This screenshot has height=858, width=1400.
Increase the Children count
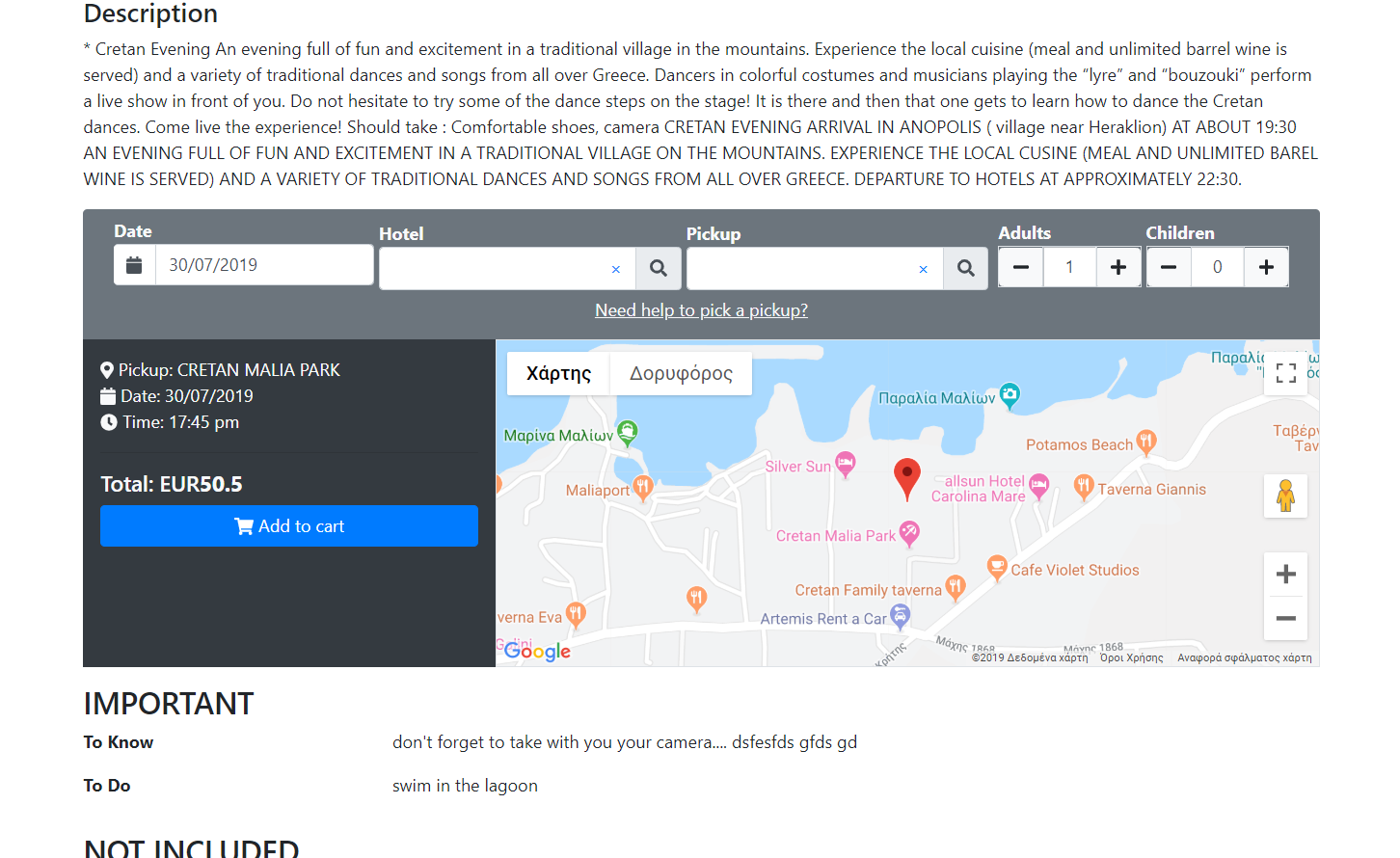(x=1266, y=267)
